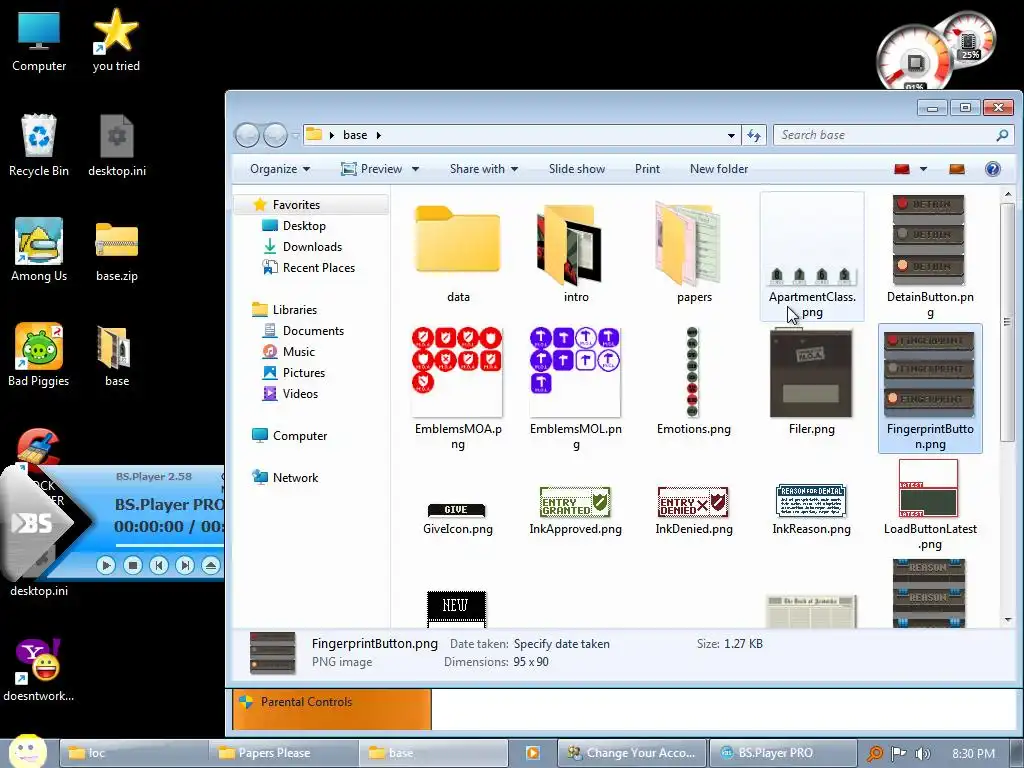Click Print in toolbar
1024x768 pixels.
click(x=647, y=169)
